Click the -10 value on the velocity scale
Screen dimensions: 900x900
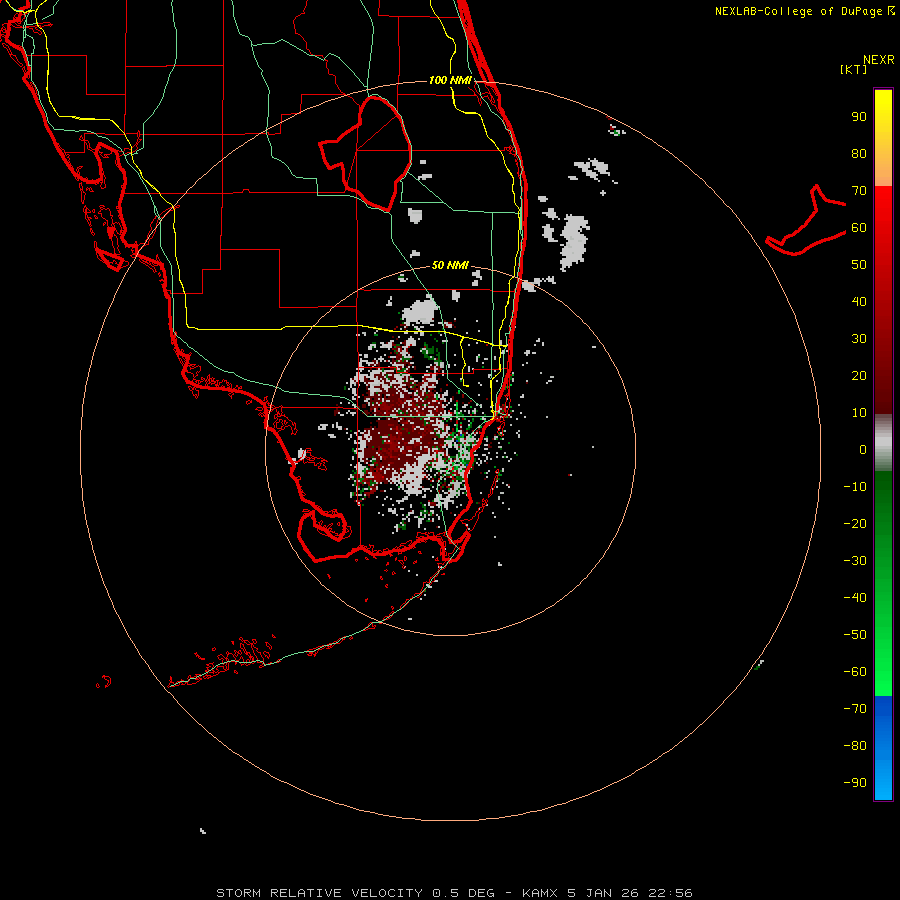(x=855, y=487)
